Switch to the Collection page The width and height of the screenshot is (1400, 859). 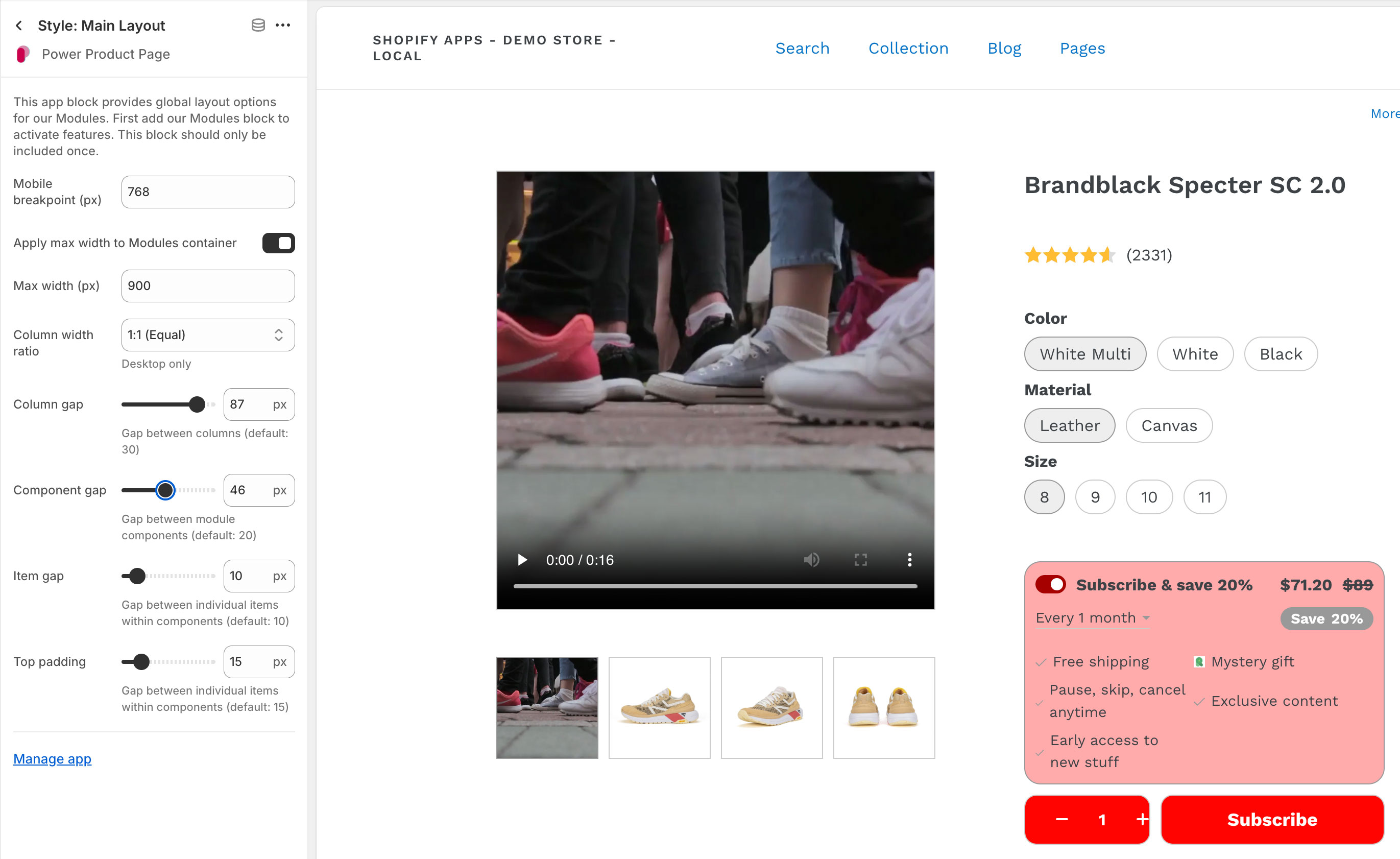pos(908,49)
